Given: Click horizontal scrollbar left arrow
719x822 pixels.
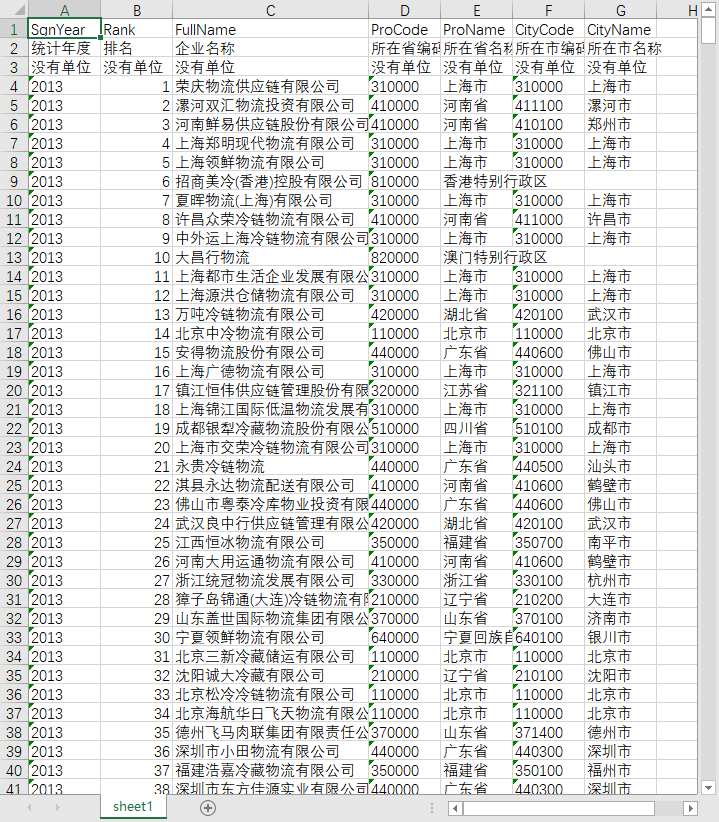Looking at the screenshot, I should pos(455,808).
